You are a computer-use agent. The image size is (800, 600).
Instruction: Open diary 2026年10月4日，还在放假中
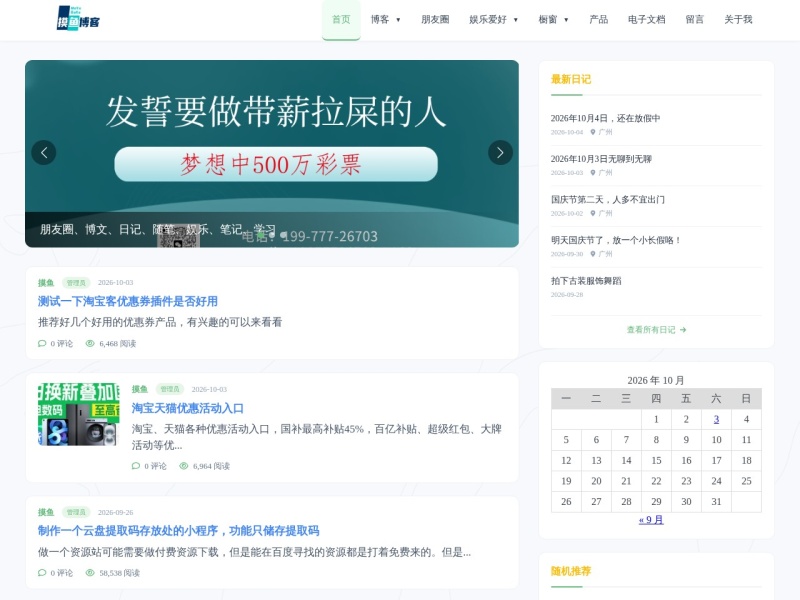[x=605, y=118]
